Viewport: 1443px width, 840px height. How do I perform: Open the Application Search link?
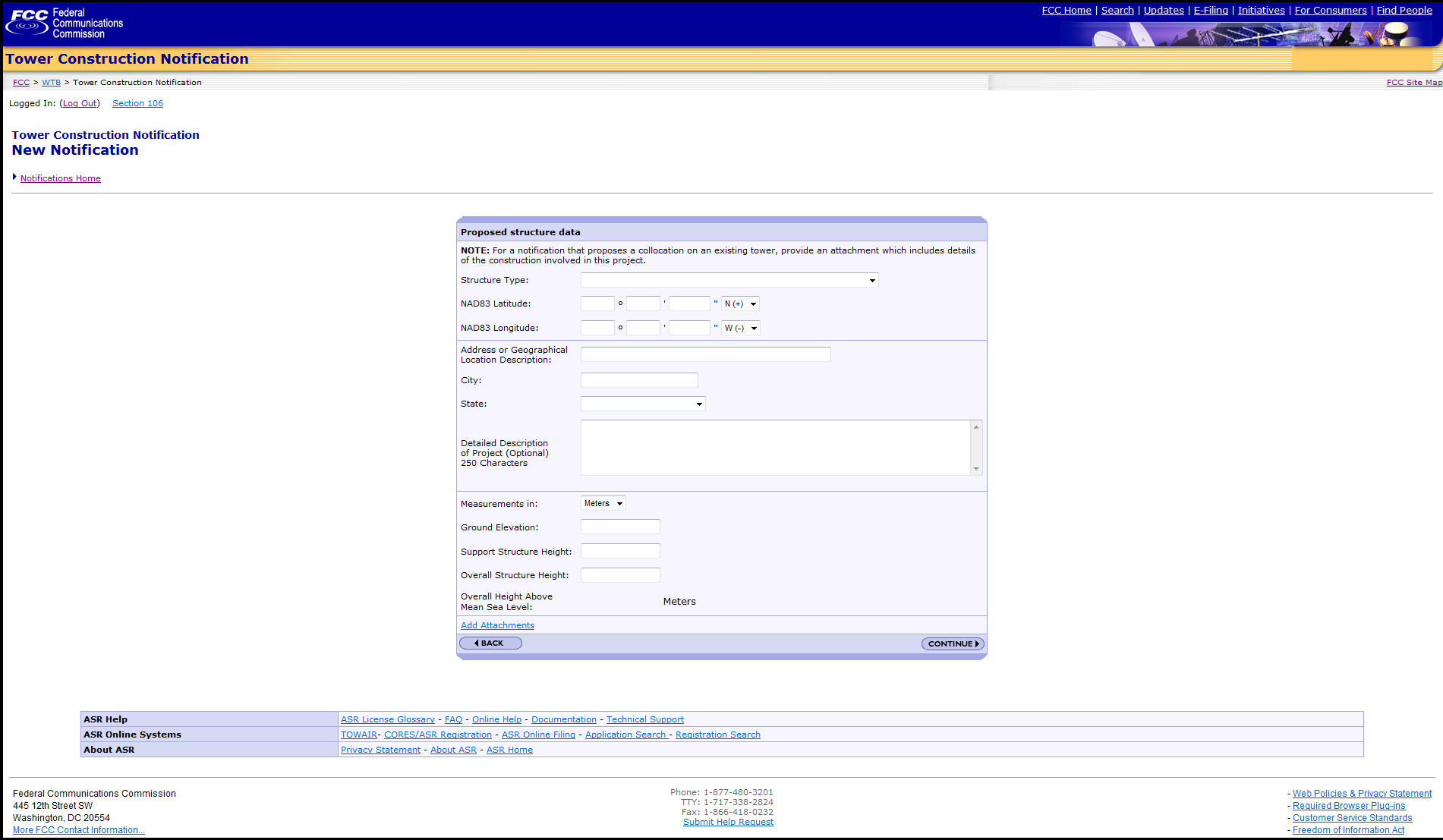(625, 735)
